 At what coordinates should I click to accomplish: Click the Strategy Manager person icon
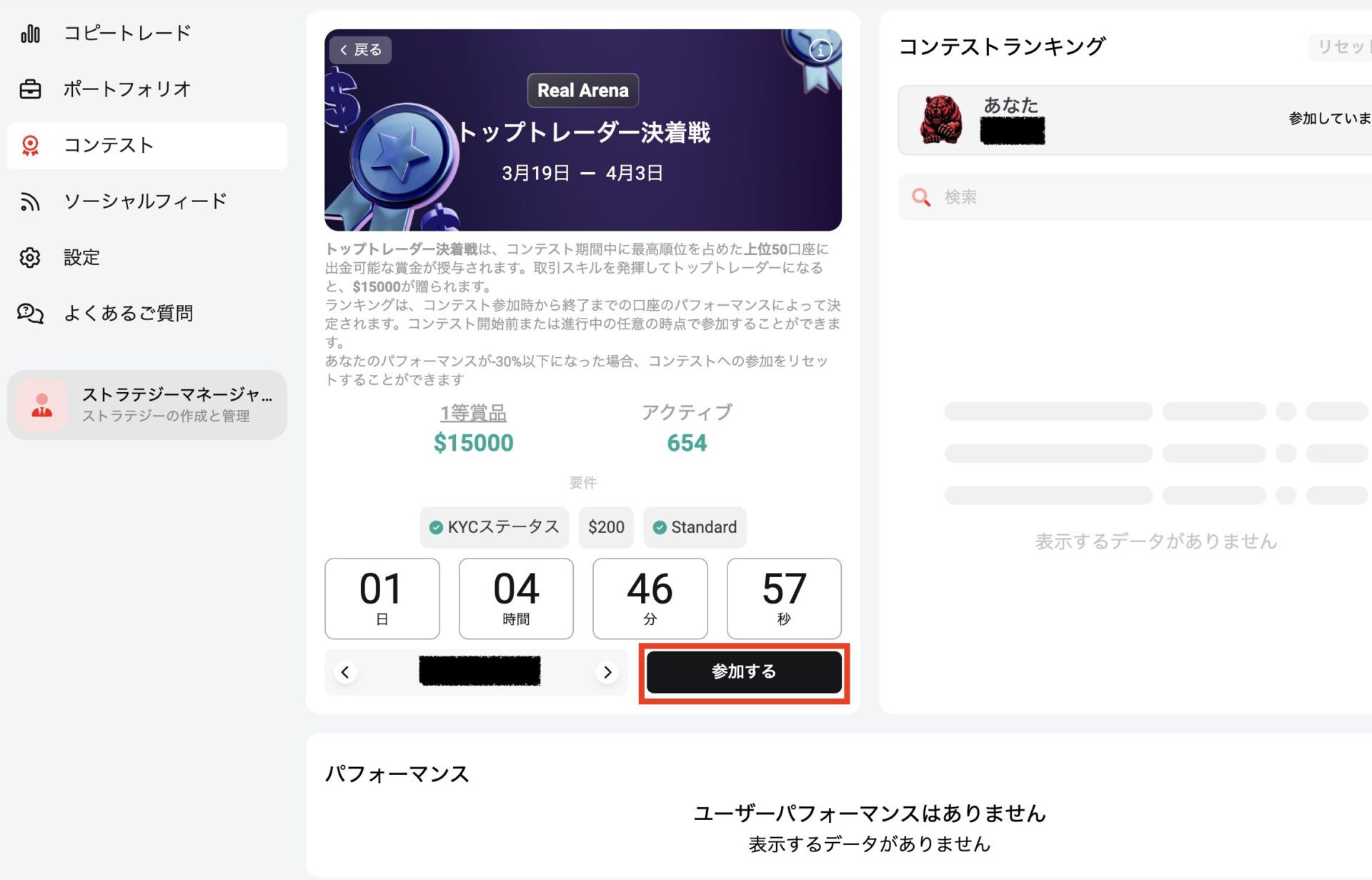[42, 405]
